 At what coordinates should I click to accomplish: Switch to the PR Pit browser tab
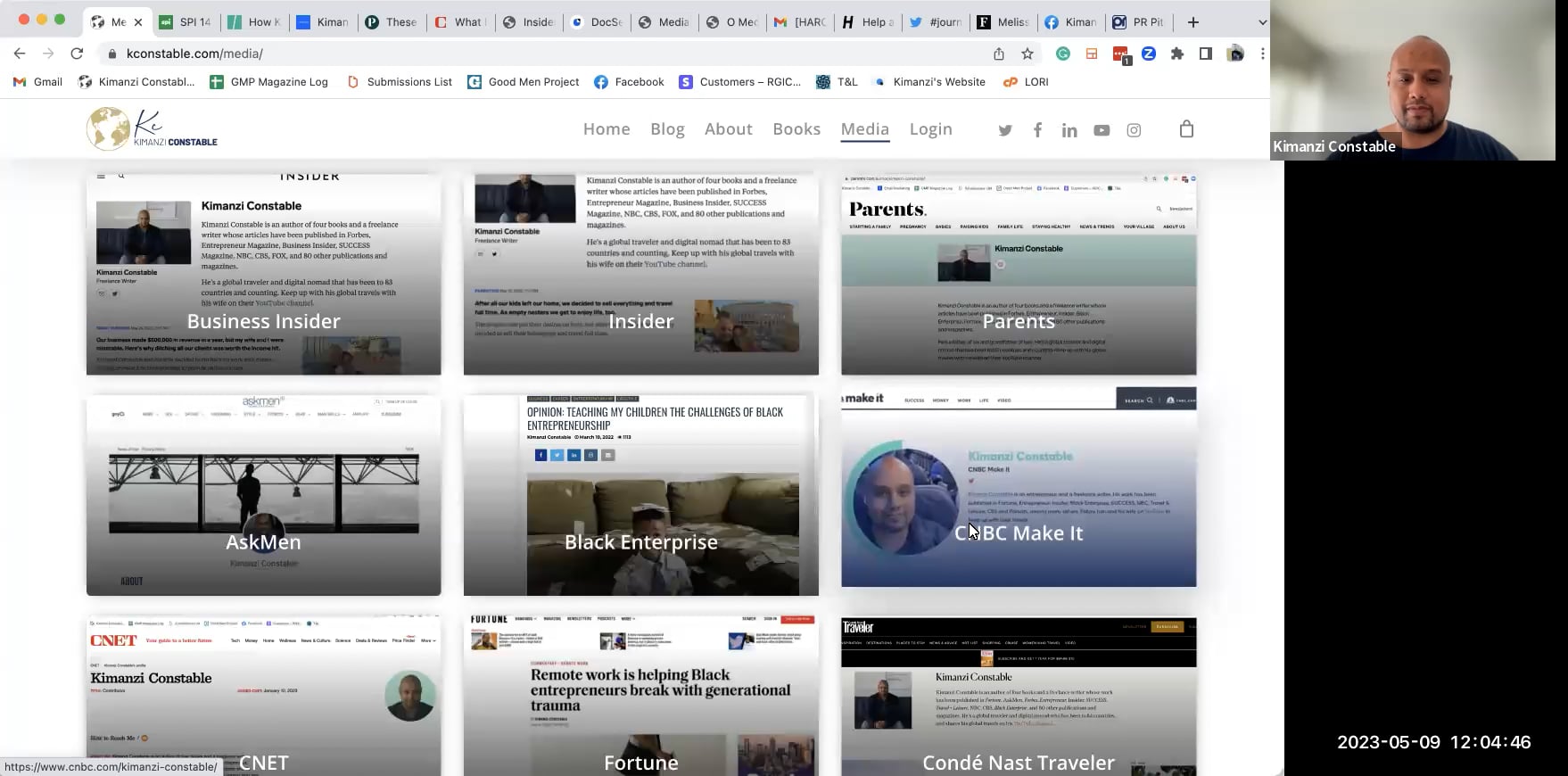1139,21
